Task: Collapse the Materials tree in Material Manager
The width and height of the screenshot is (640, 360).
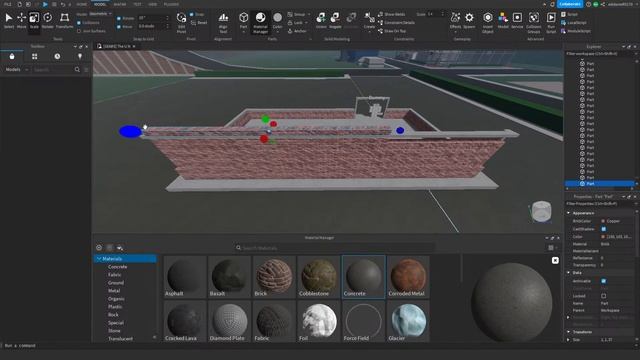Action: [99, 259]
